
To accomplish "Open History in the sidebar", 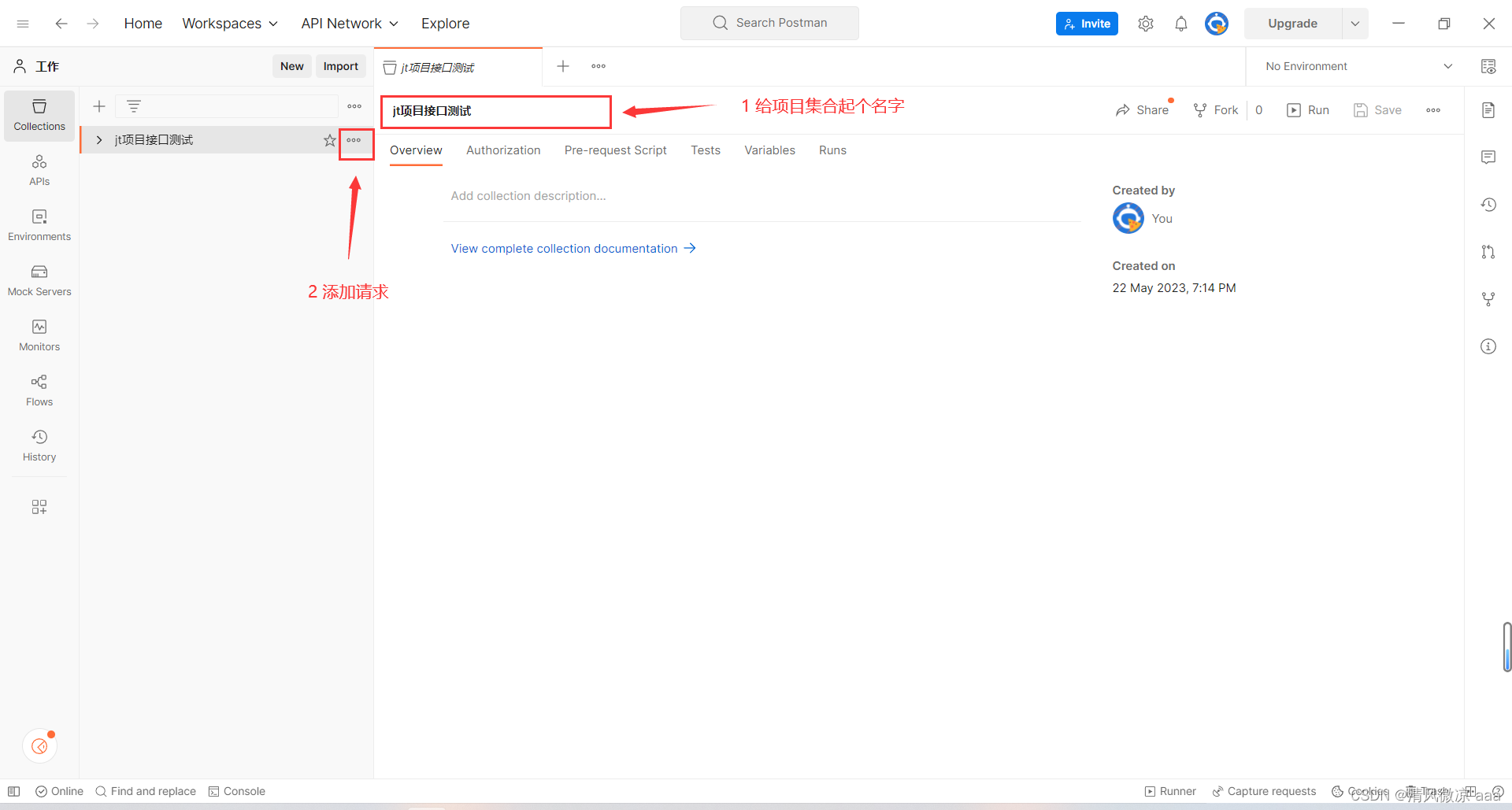I will tap(39, 446).
